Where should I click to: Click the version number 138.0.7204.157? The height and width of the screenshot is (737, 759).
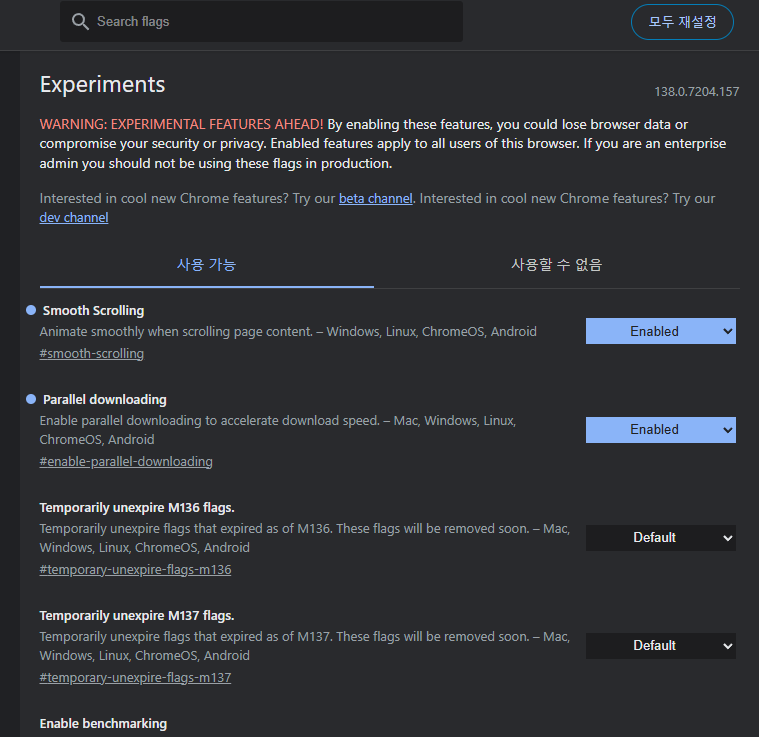coord(697,92)
